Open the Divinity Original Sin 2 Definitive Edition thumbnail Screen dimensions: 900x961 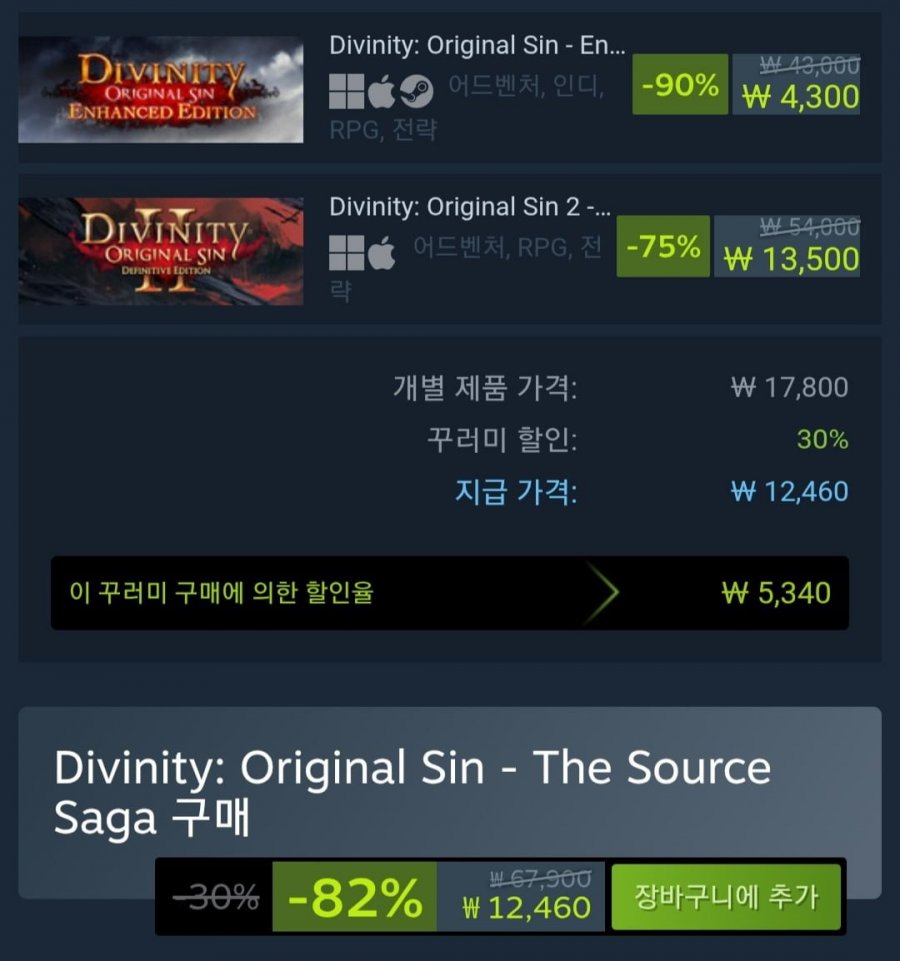pos(161,251)
